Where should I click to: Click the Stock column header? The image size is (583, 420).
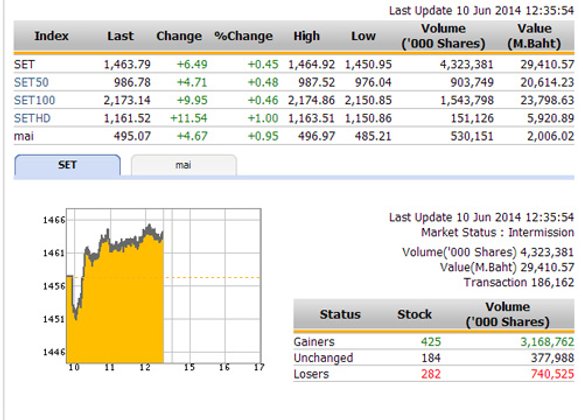[415, 314]
